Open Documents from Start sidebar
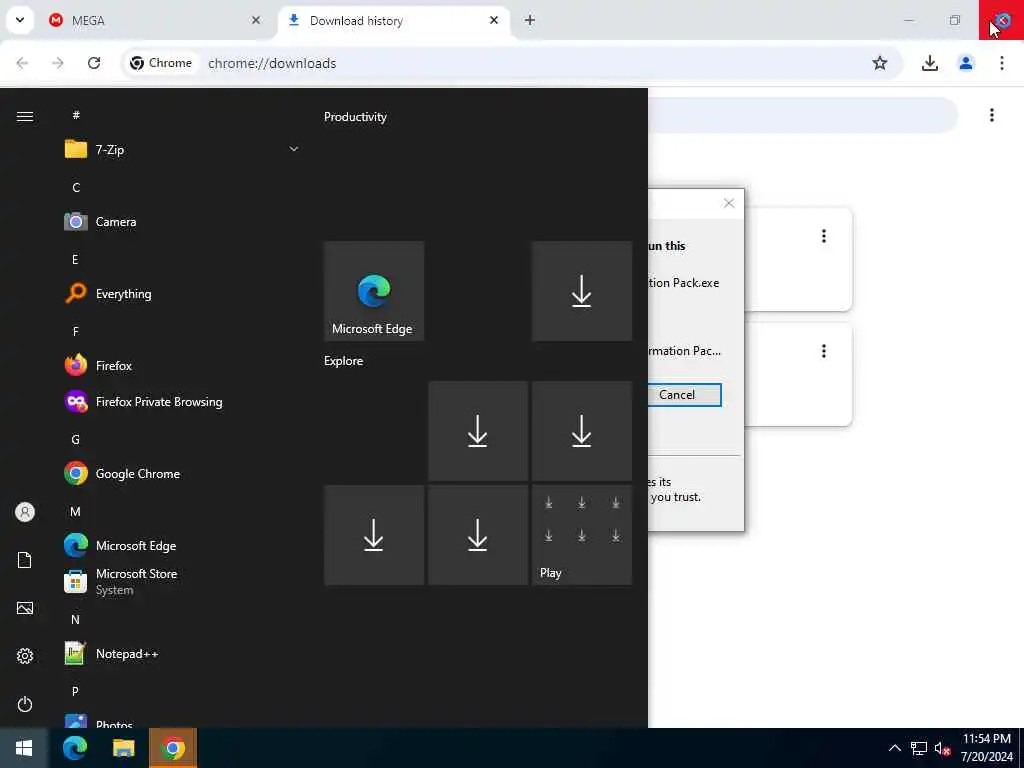The image size is (1024, 768). 25,560
